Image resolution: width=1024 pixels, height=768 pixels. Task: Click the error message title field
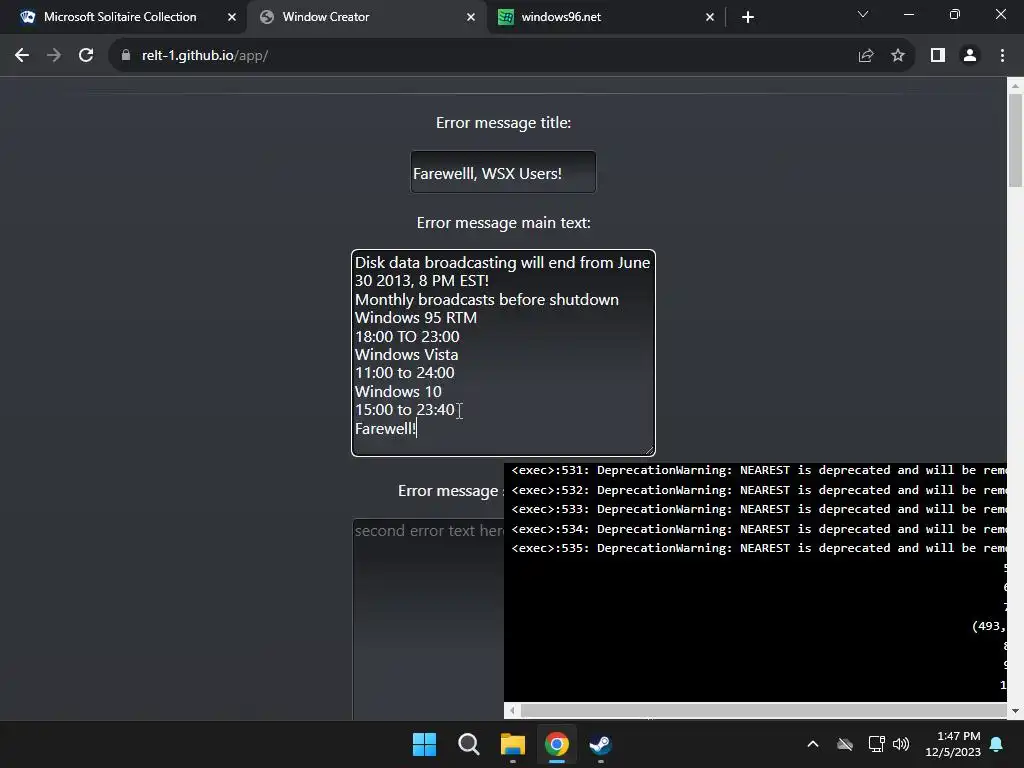click(x=503, y=172)
